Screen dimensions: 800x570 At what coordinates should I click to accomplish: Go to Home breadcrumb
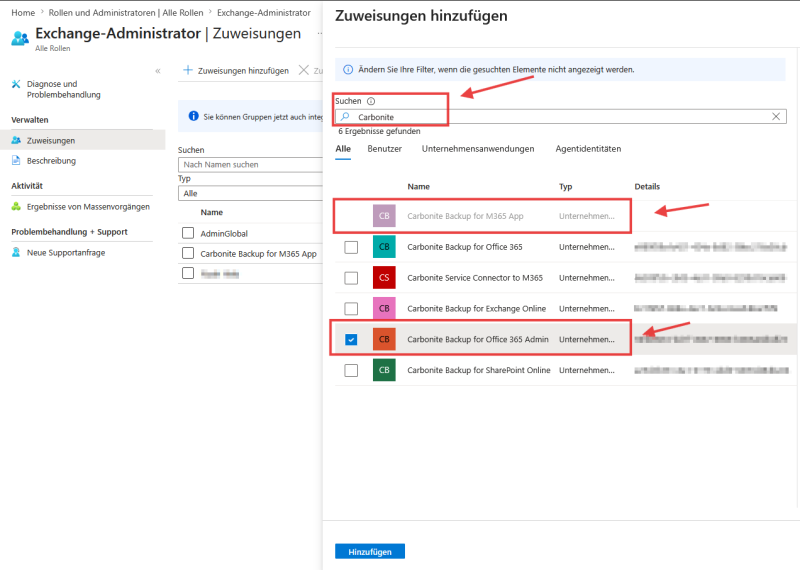pos(23,13)
